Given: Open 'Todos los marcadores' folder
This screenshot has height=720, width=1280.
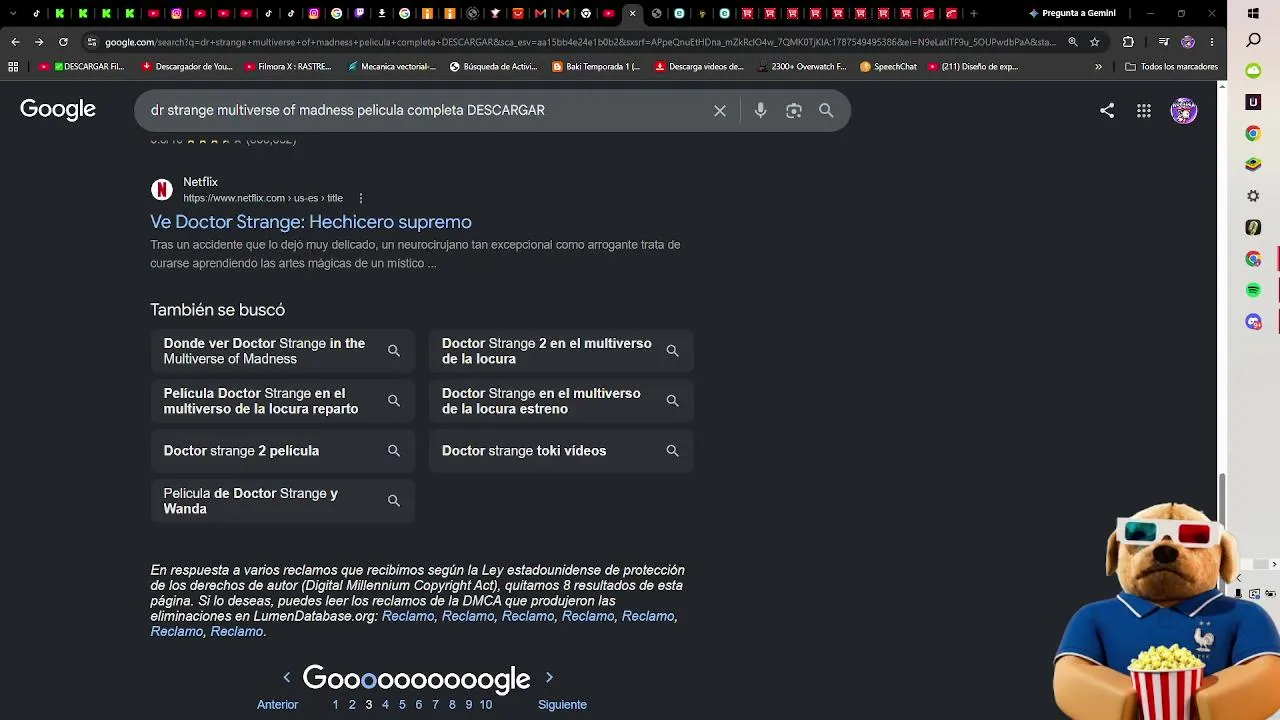Looking at the screenshot, I should click(x=1171, y=67).
